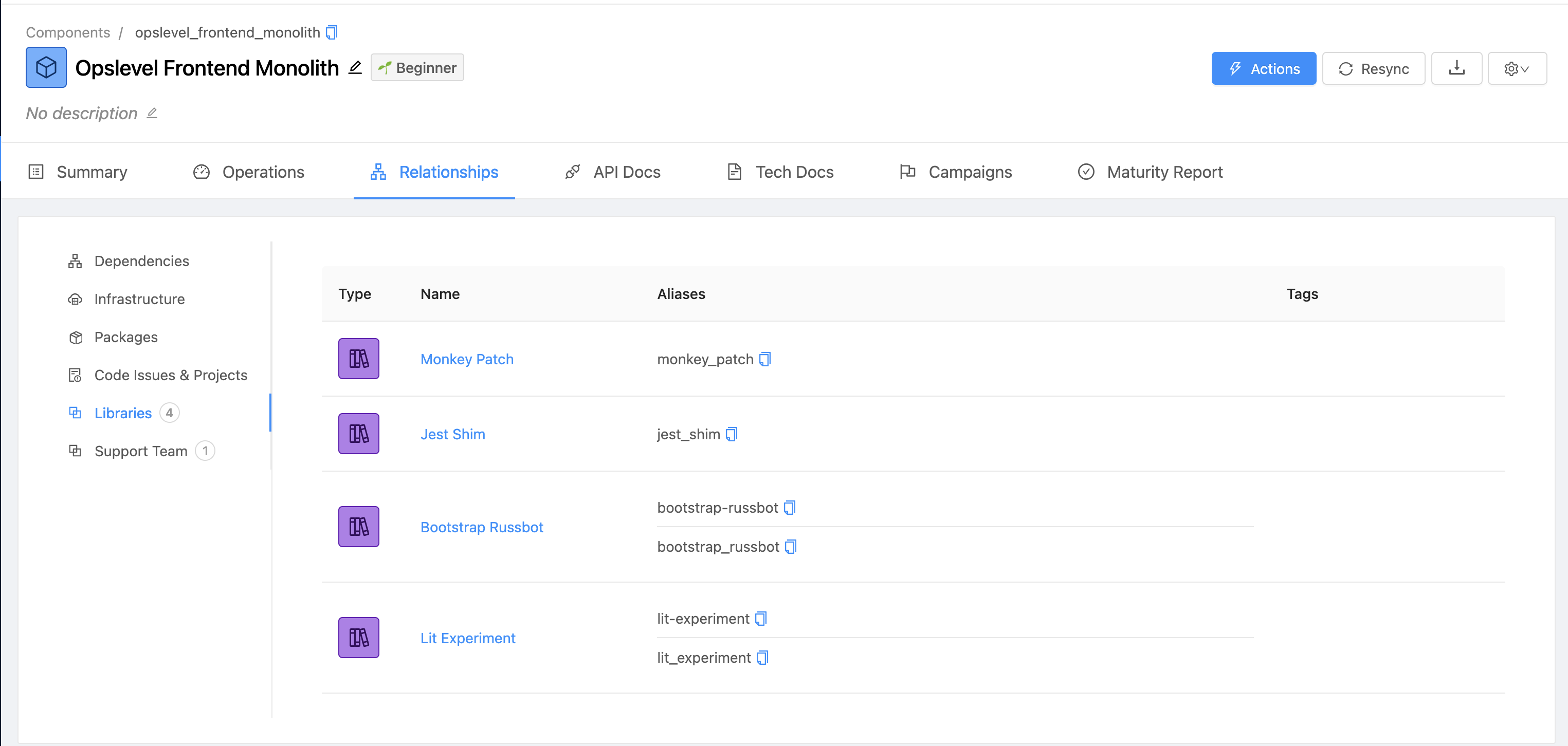Copy the monkey_patch alias
Image resolution: width=1568 pixels, height=746 pixels.
(x=765, y=359)
